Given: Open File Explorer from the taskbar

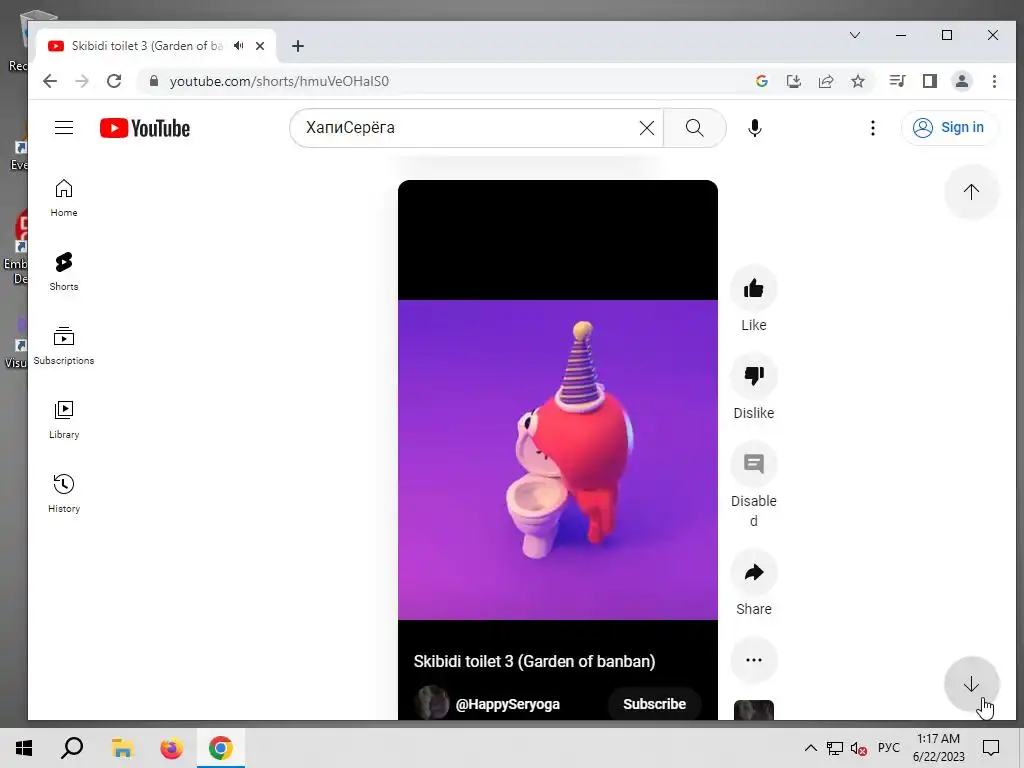Looking at the screenshot, I should [122, 748].
